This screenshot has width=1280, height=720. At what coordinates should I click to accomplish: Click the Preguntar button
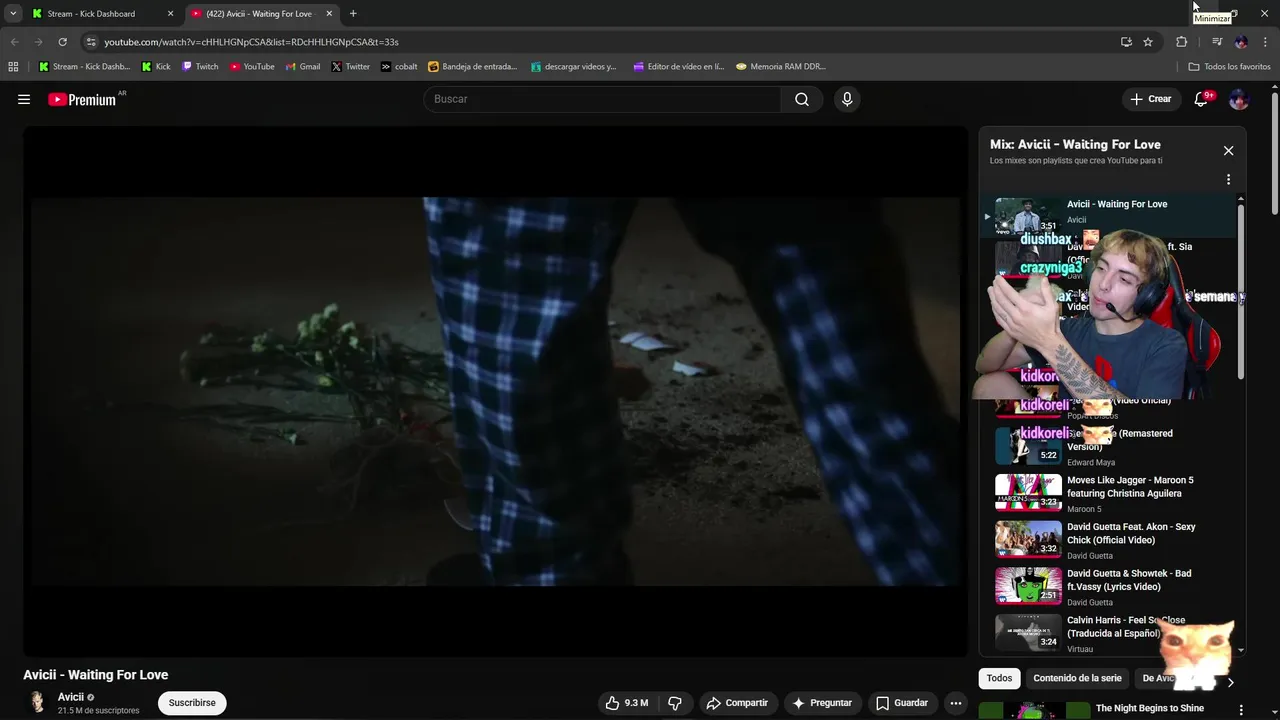point(822,703)
